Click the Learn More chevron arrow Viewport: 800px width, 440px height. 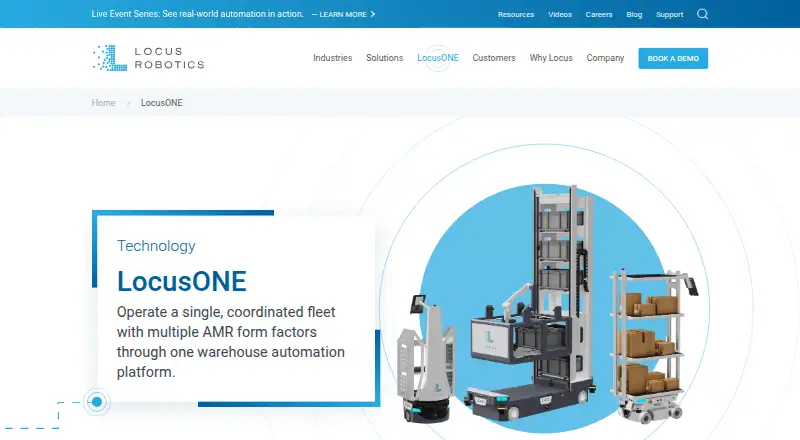tap(373, 14)
